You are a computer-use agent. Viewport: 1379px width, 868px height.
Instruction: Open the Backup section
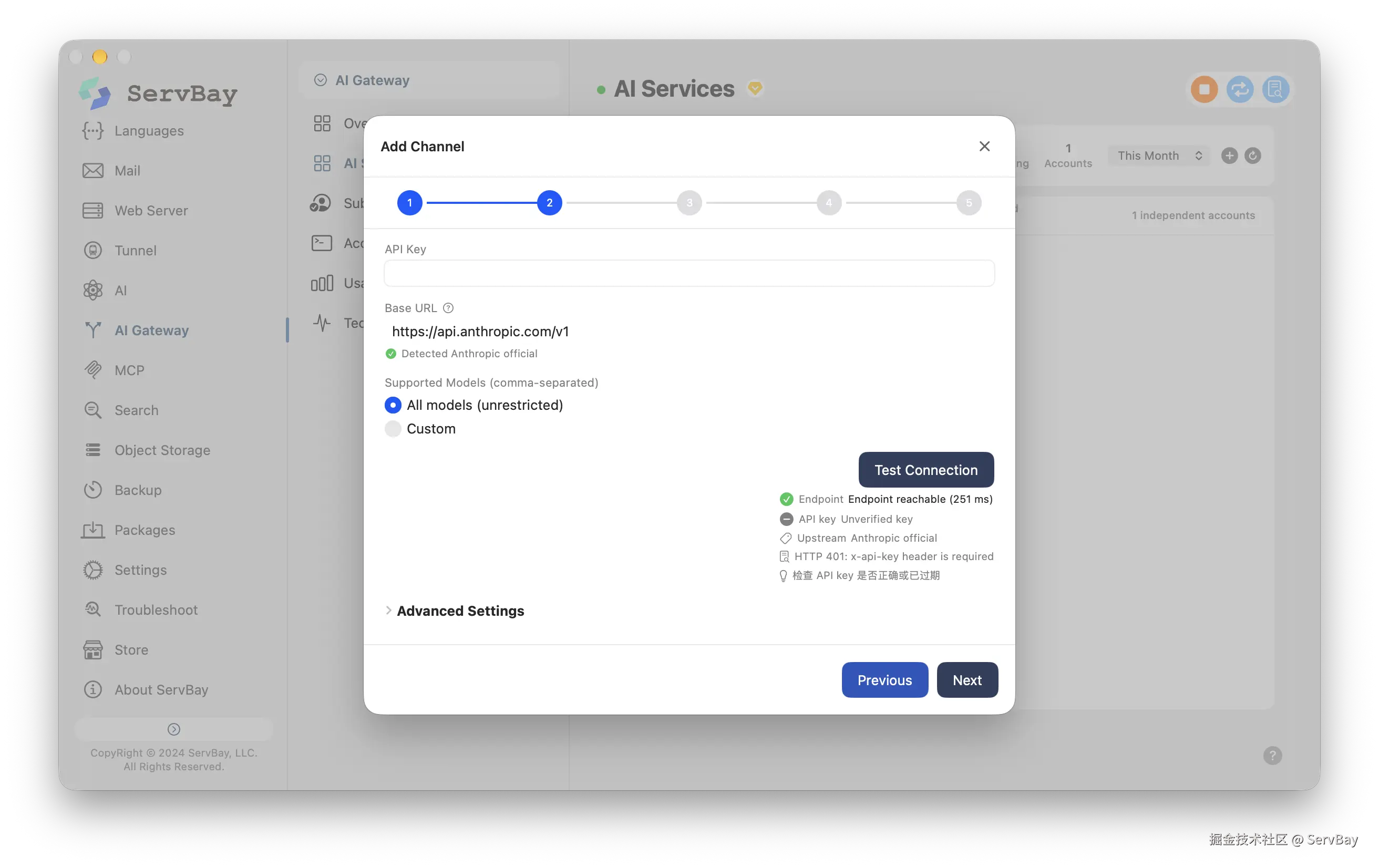pos(122,490)
